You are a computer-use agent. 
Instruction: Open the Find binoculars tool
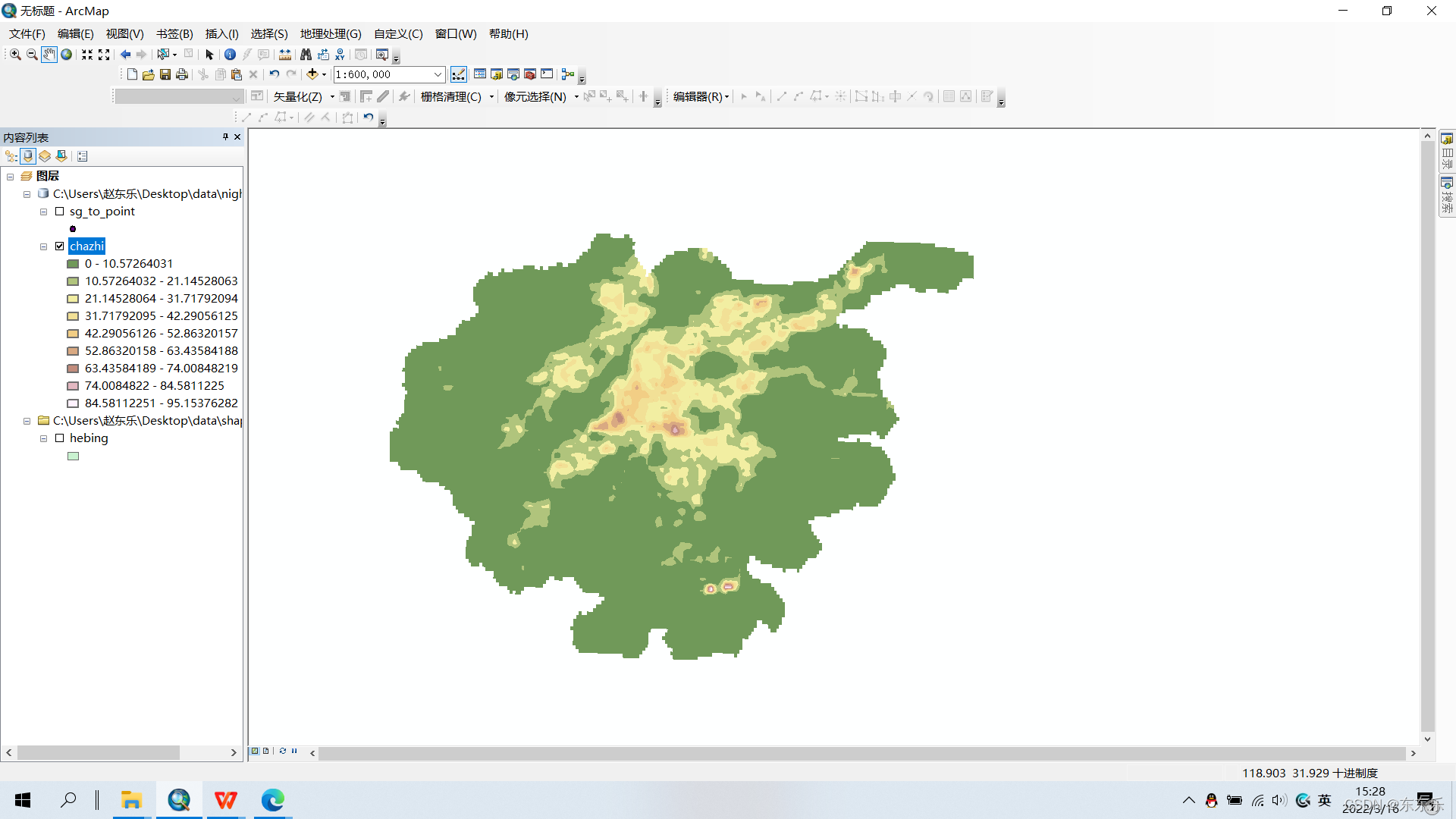[306, 55]
